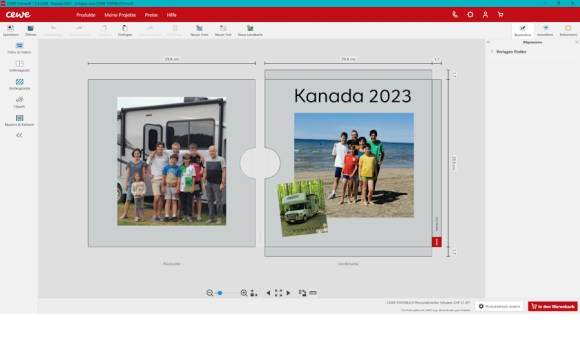The height and width of the screenshot is (363, 580).
Task: Open the Hilfe menu
Action: click(x=171, y=15)
